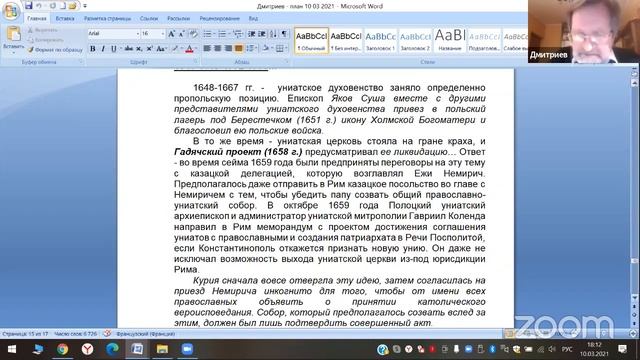Align text left
The height and width of the screenshot is (360, 640).
pos(207,49)
